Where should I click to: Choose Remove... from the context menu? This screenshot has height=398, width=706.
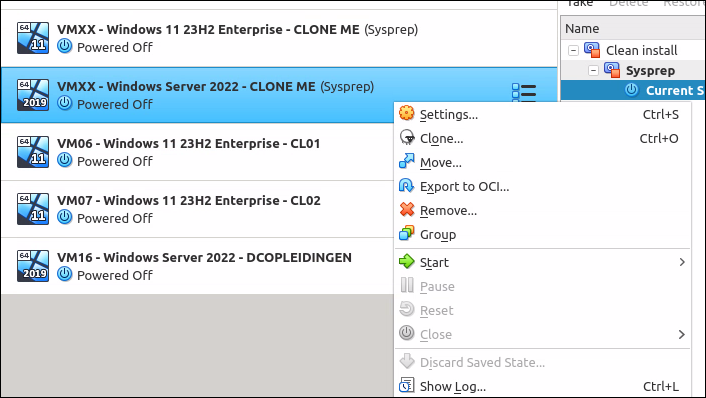pyautogui.click(x=542, y=210)
